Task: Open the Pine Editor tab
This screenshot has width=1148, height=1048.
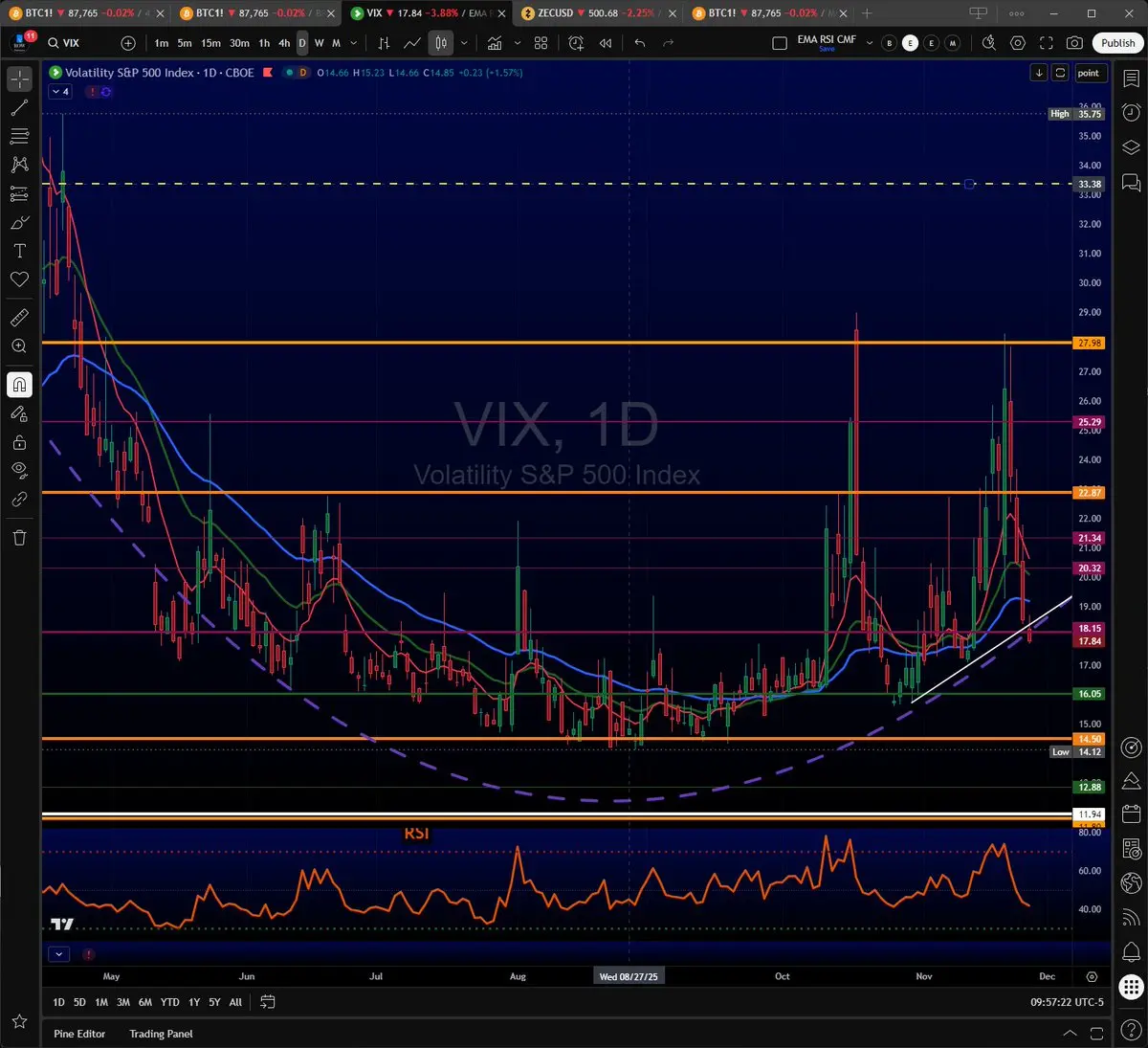Action: (x=79, y=1034)
